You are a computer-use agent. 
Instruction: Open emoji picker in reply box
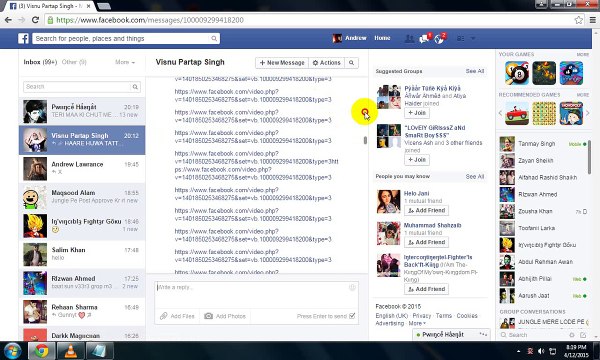tap(352, 287)
